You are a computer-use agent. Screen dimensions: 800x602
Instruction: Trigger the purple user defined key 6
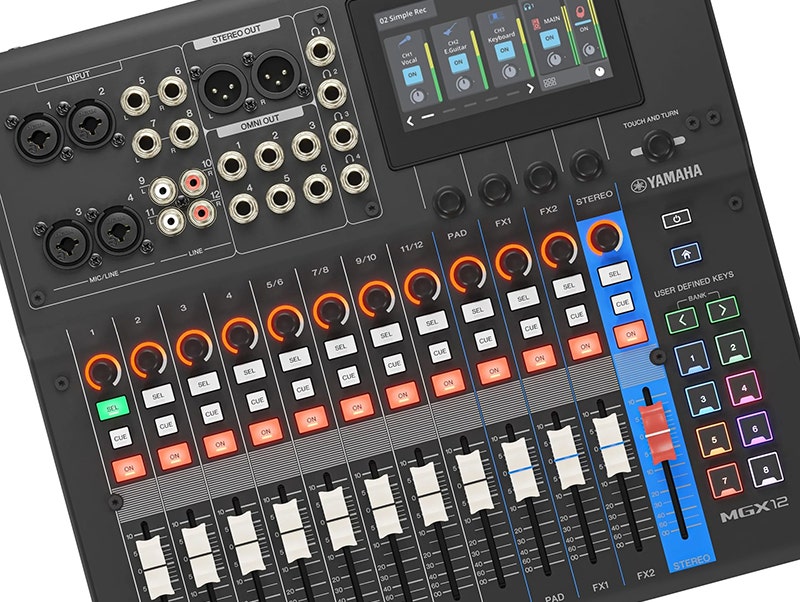(x=755, y=429)
